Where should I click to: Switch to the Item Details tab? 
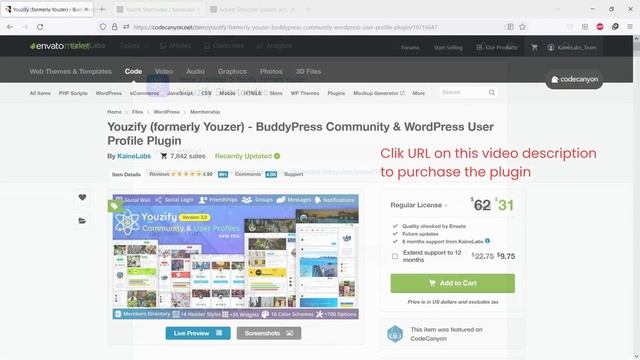coord(126,174)
